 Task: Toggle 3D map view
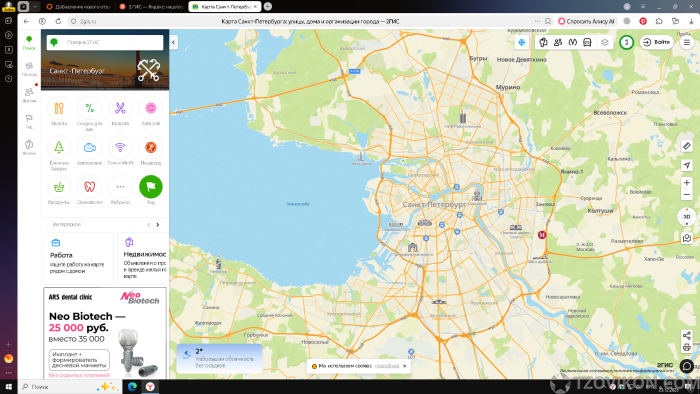pyautogui.click(x=687, y=217)
